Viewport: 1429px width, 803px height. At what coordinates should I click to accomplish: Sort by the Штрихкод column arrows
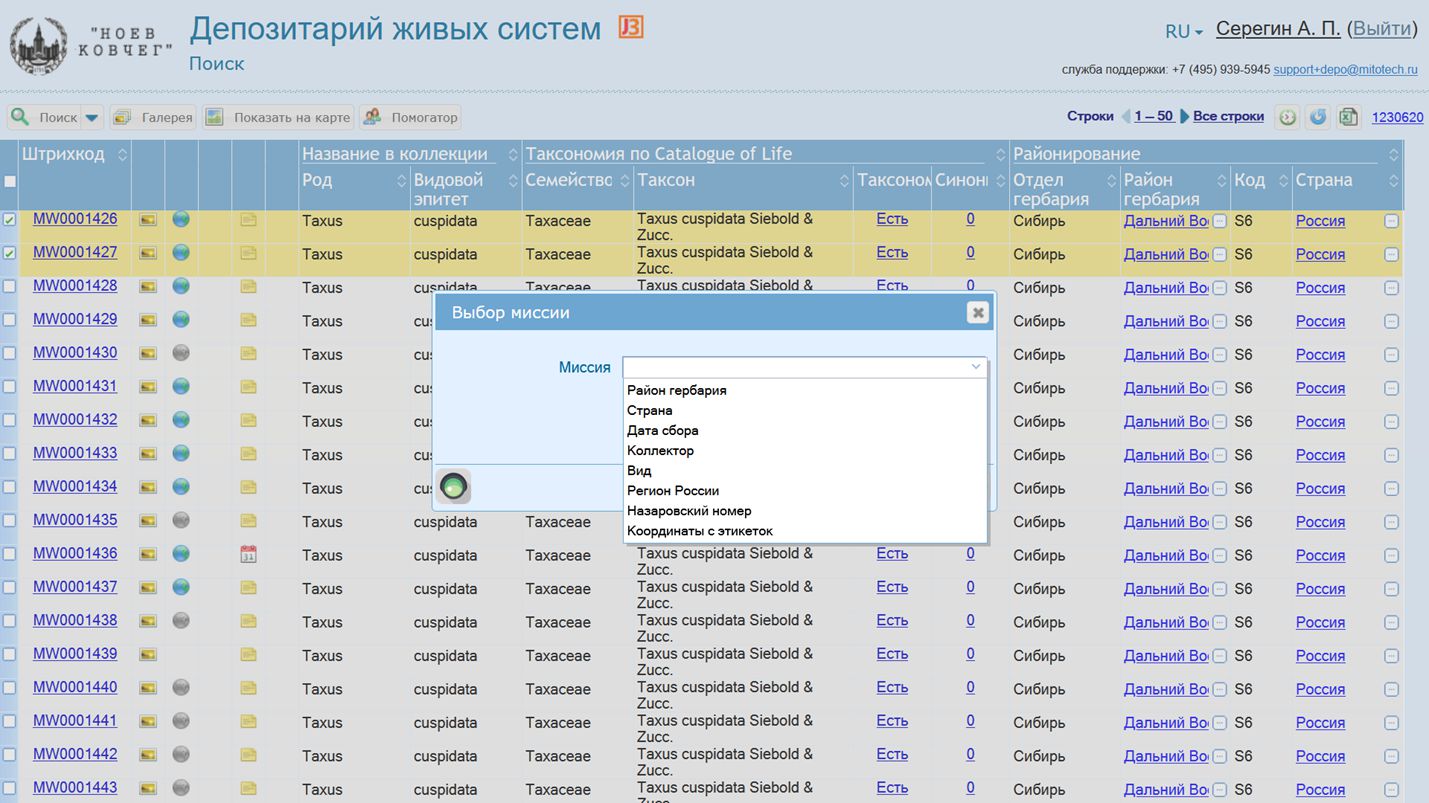122,155
